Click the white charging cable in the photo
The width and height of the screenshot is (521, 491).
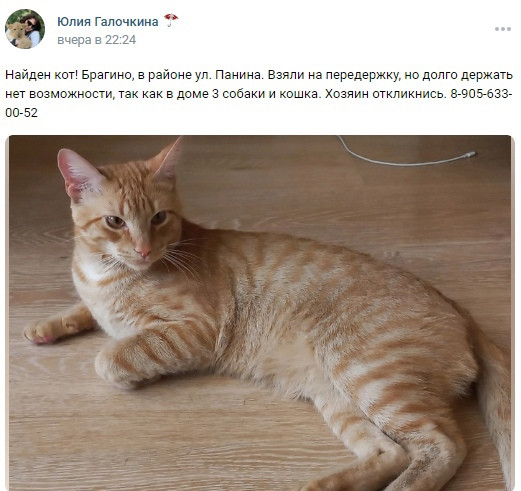coord(405,155)
